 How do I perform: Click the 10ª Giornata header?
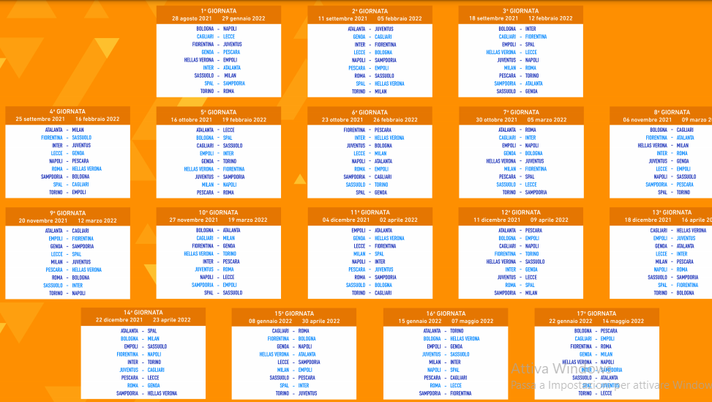[x=218, y=212]
